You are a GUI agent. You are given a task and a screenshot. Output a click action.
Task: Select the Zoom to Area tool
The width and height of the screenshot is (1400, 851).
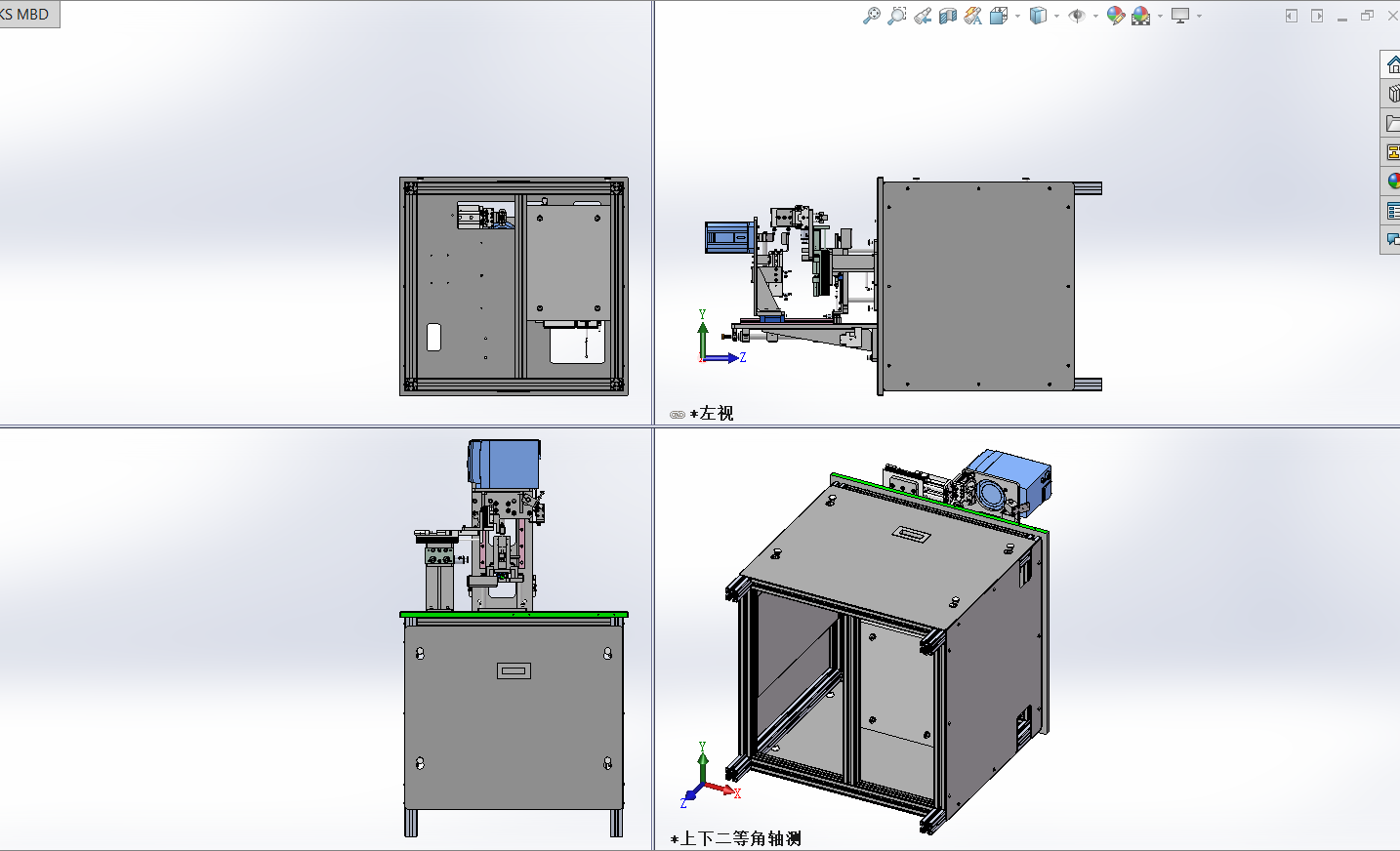point(896,16)
